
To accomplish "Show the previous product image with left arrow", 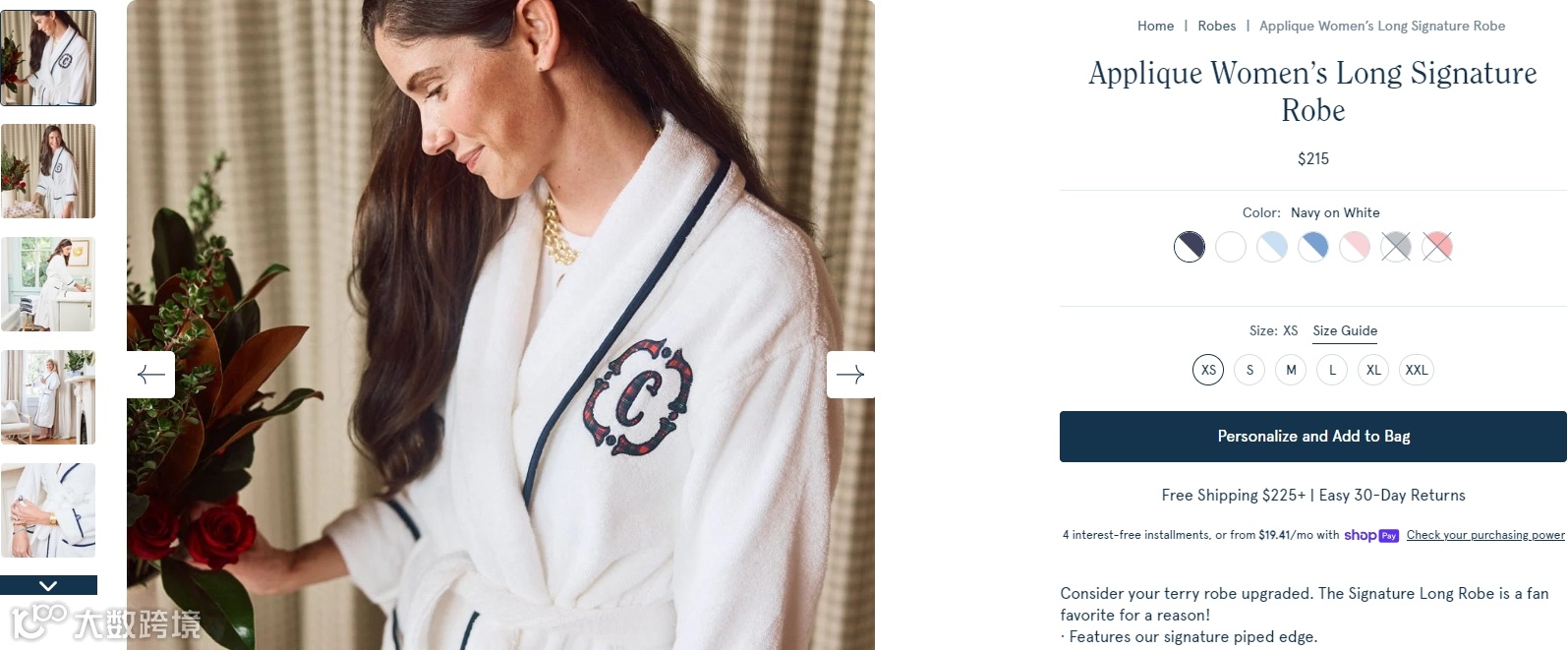I will (x=150, y=375).
